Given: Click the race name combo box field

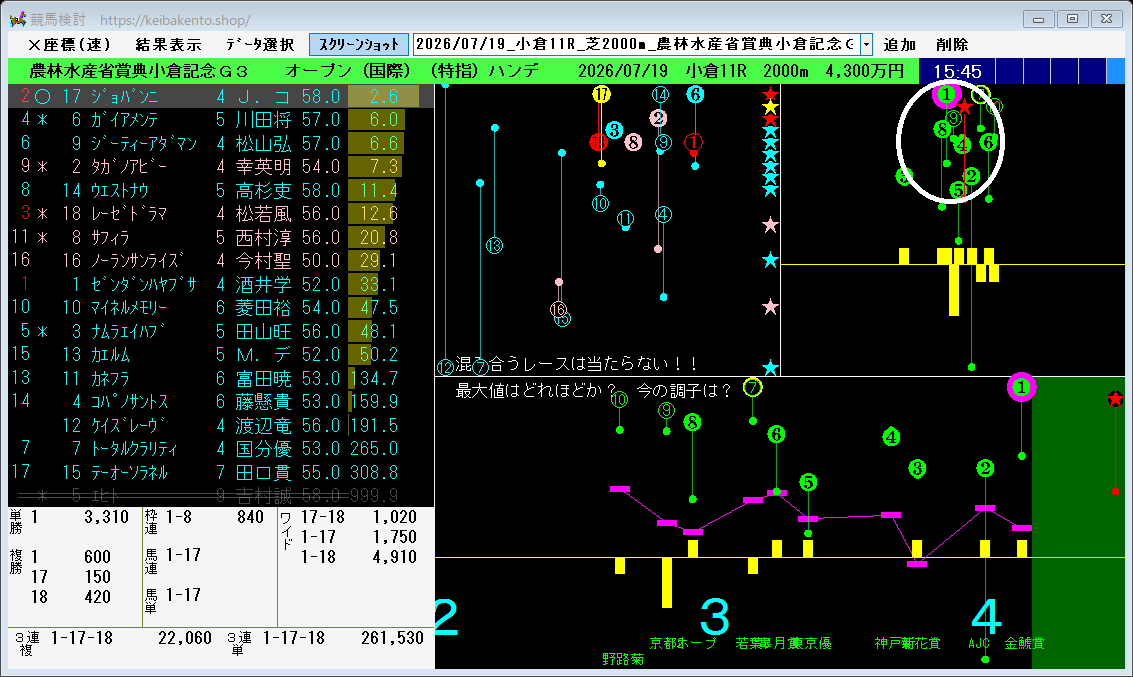Looking at the screenshot, I should click(637, 45).
